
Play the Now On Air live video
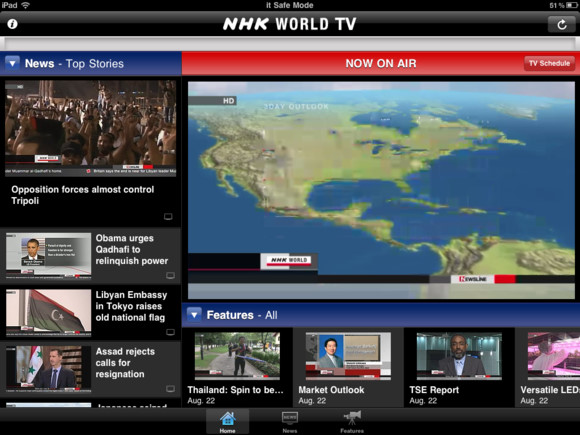point(381,190)
